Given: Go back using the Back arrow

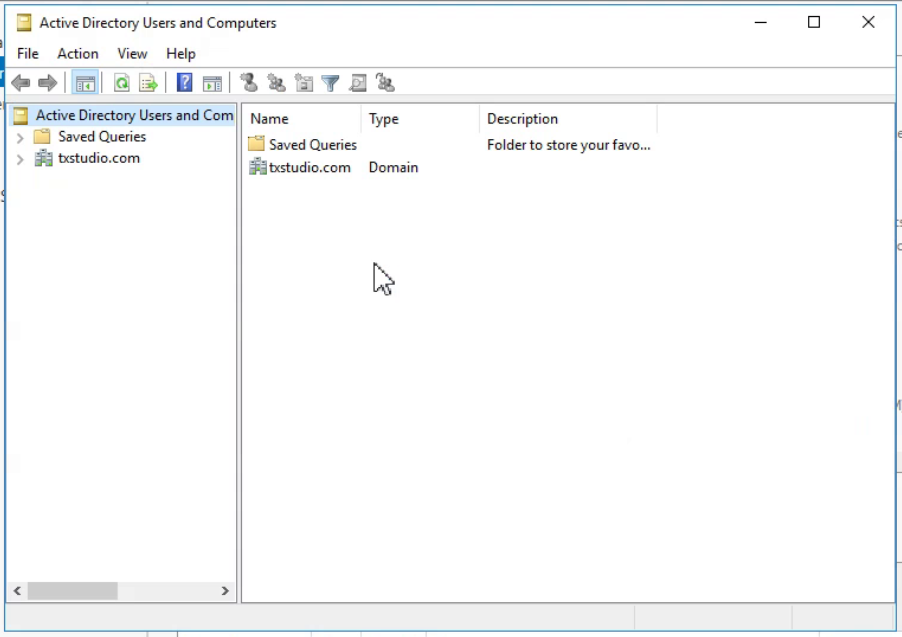Looking at the screenshot, I should pyautogui.click(x=21, y=83).
